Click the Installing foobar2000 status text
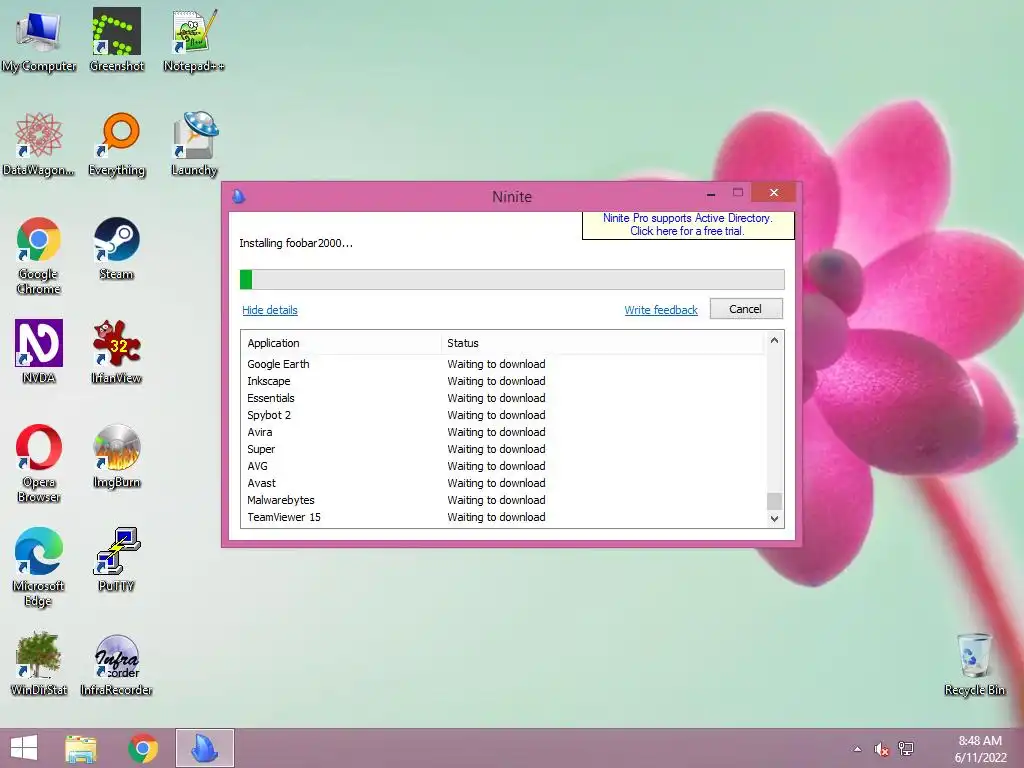This screenshot has height=768, width=1024. pyautogui.click(x=296, y=243)
